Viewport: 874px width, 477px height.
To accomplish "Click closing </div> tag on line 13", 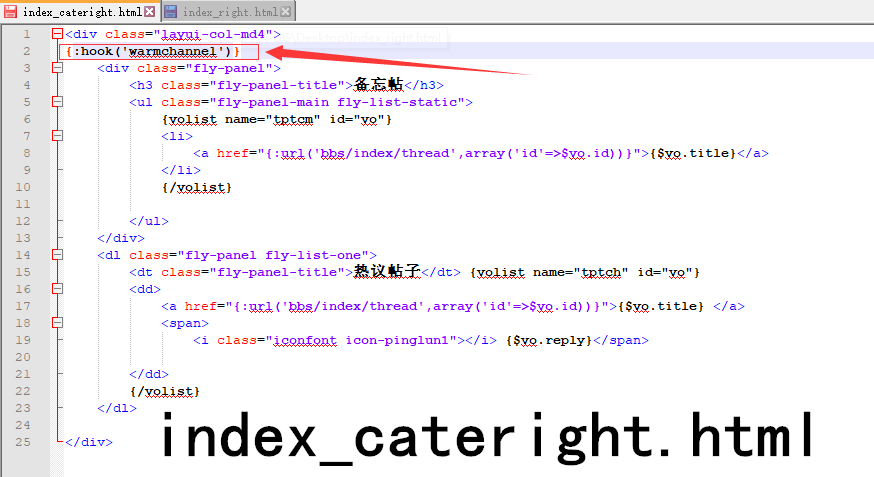I will pos(121,238).
